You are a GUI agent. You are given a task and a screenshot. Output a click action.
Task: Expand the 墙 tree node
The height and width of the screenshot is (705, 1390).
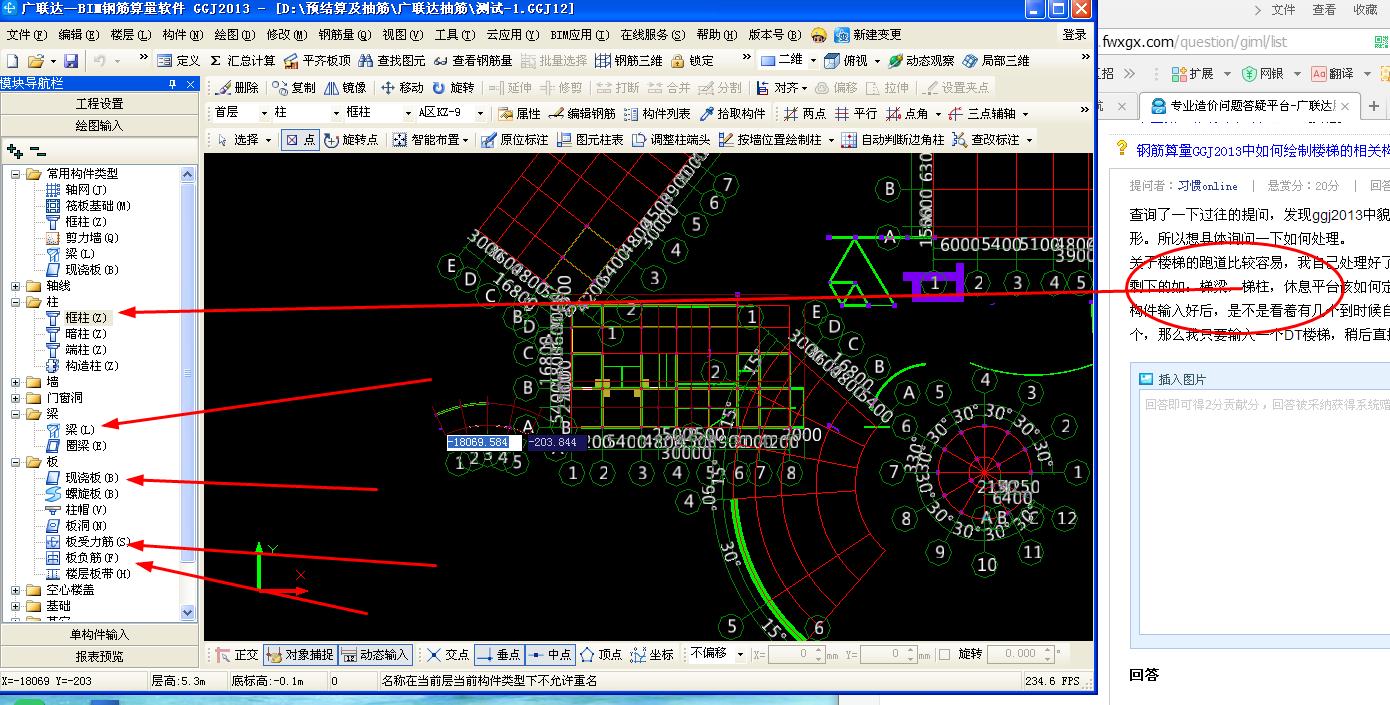coord(16,382)
